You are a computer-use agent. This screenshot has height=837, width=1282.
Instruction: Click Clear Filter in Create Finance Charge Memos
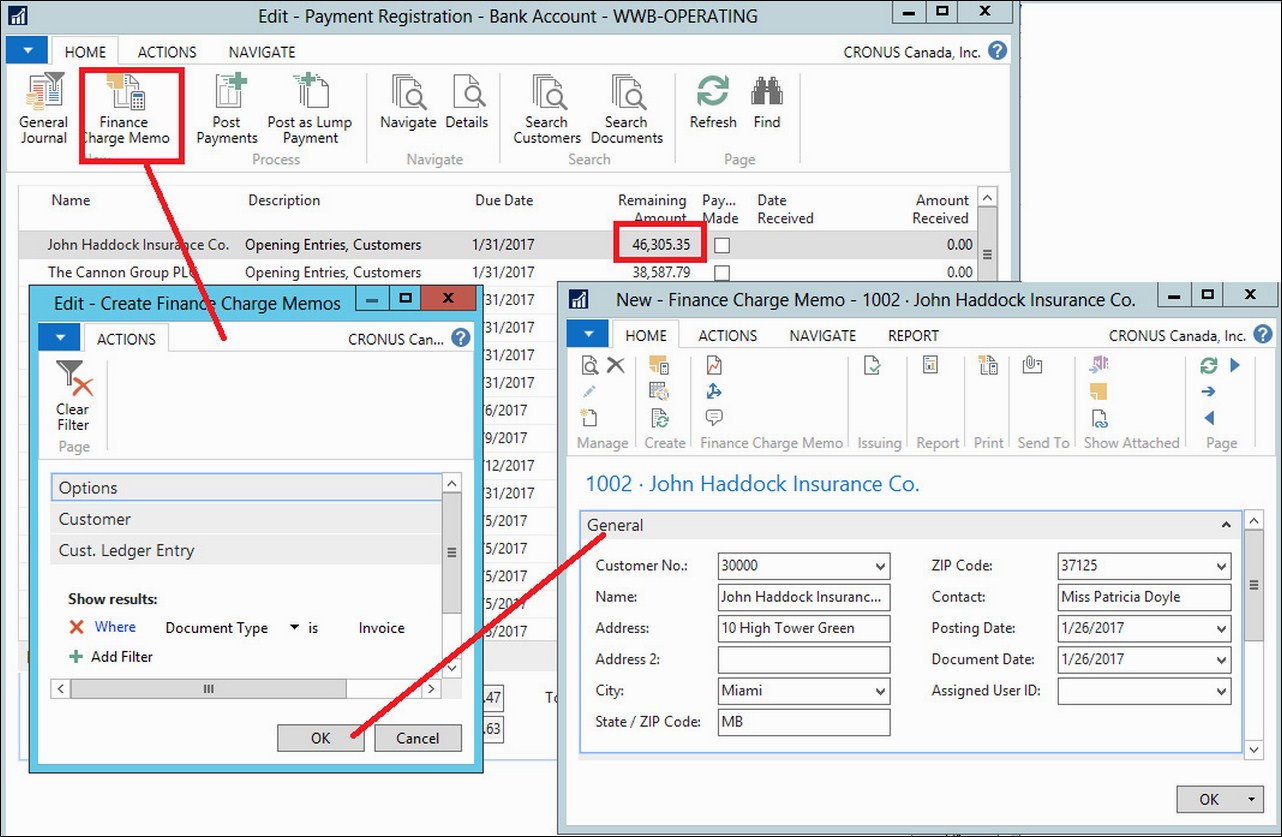[x=73, y=396]
